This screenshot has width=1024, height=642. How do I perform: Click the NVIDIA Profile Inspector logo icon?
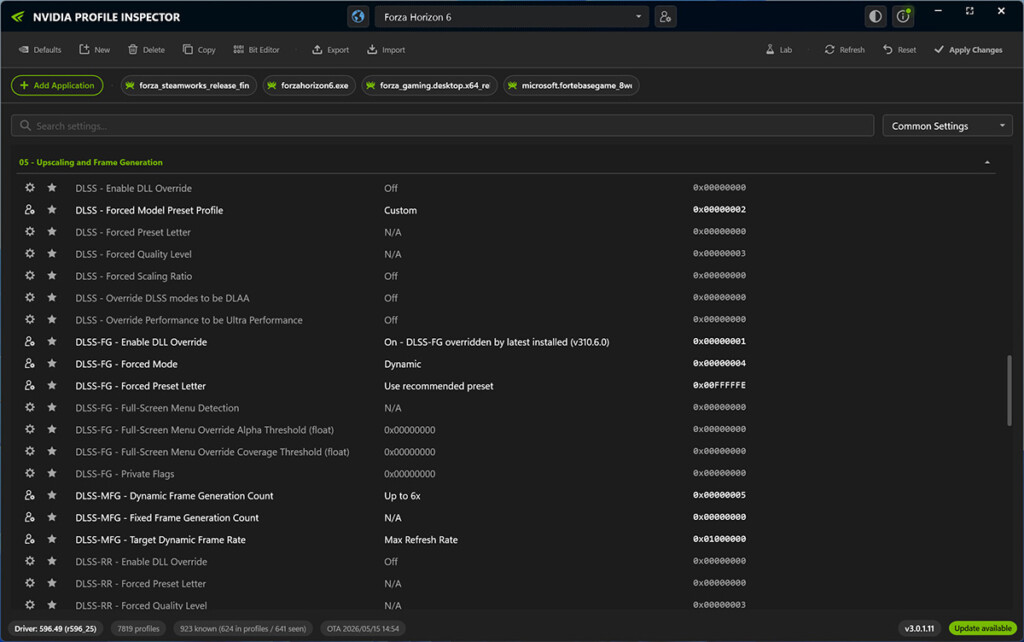tap(18, 17)
